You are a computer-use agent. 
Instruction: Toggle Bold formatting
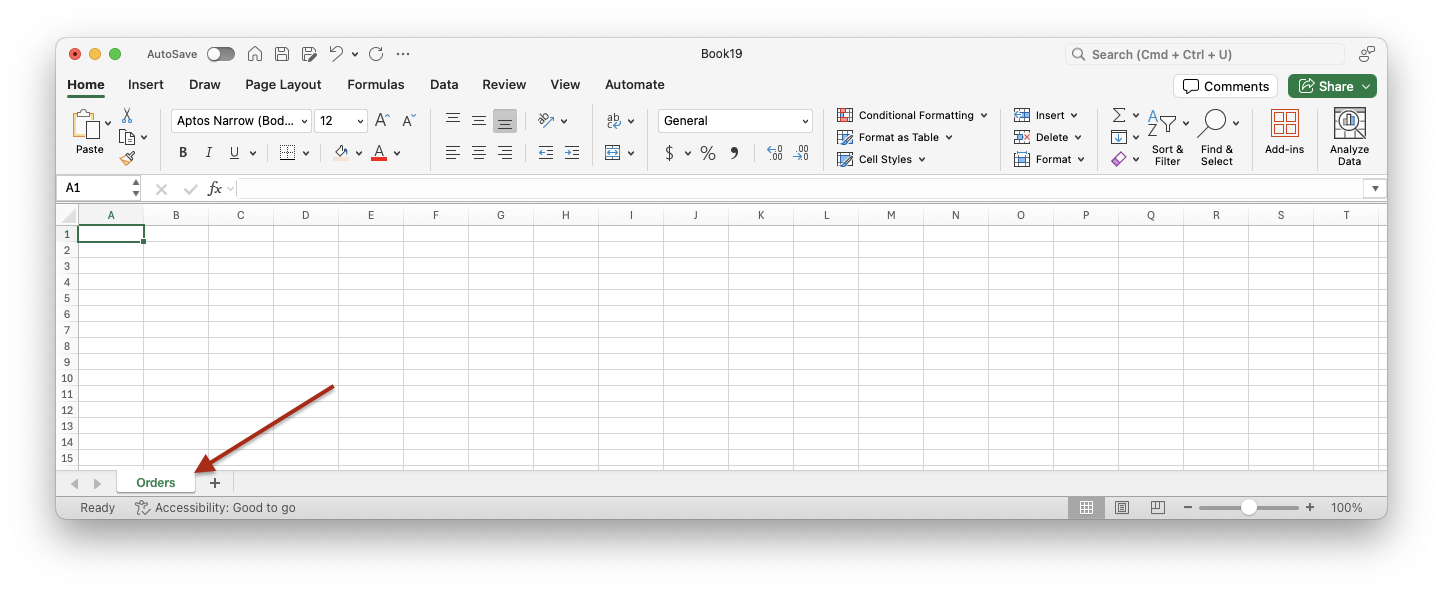(x=183, y=153)
